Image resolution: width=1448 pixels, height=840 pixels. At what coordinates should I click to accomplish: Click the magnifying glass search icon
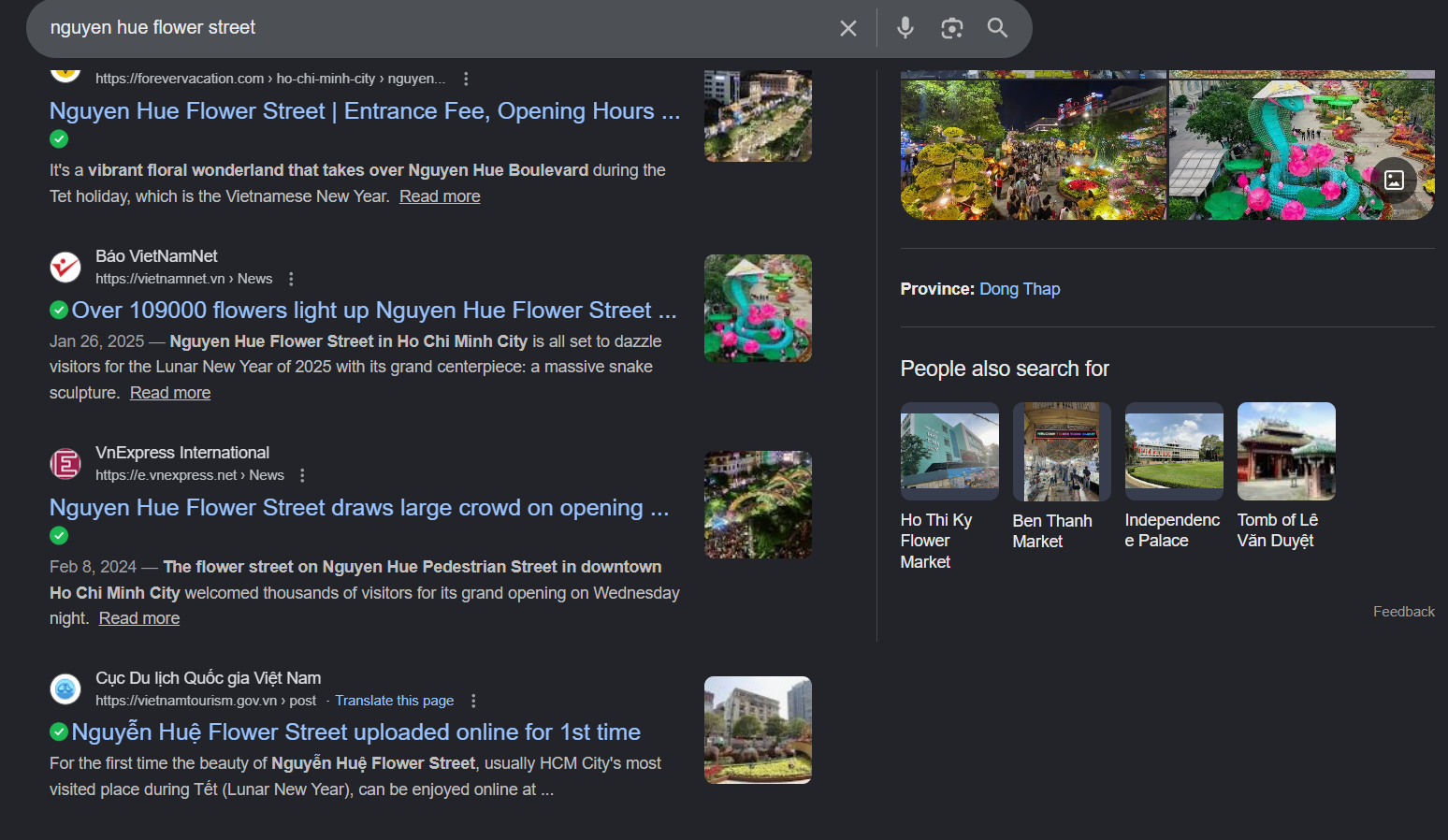tap(997, 28)
